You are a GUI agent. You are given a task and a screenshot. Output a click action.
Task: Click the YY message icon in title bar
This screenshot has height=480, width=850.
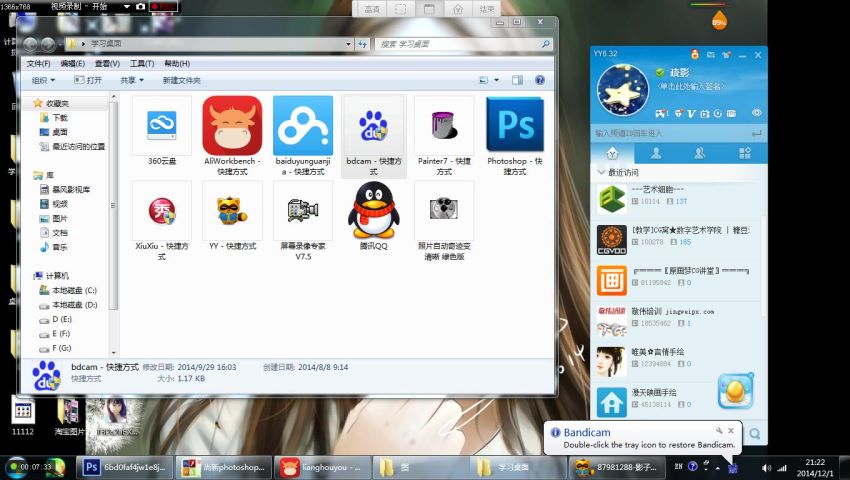coord(711,55)
